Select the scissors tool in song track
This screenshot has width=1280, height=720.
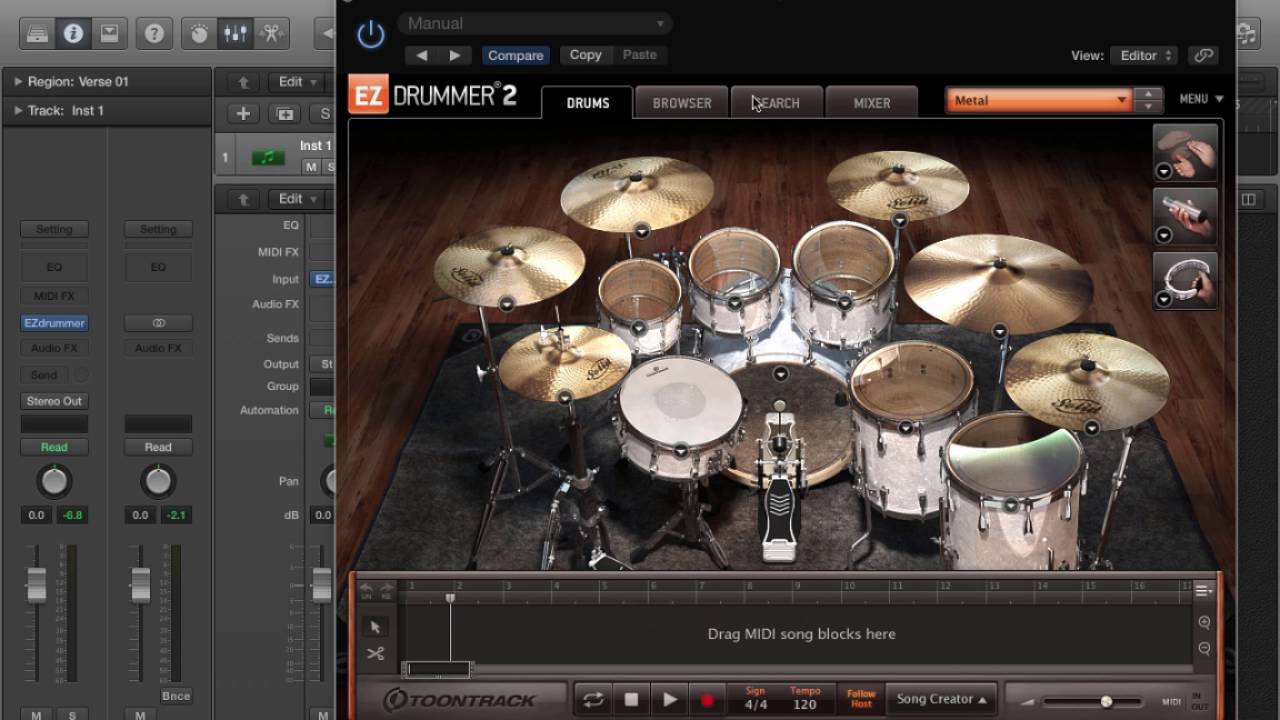[375, 654]
